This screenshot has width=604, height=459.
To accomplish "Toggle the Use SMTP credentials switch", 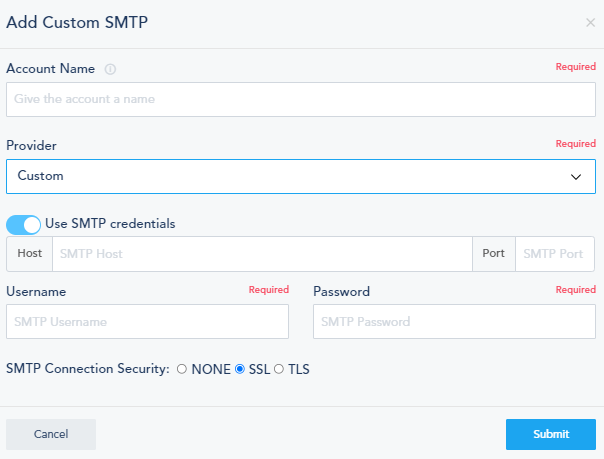I will click(24, 224).
